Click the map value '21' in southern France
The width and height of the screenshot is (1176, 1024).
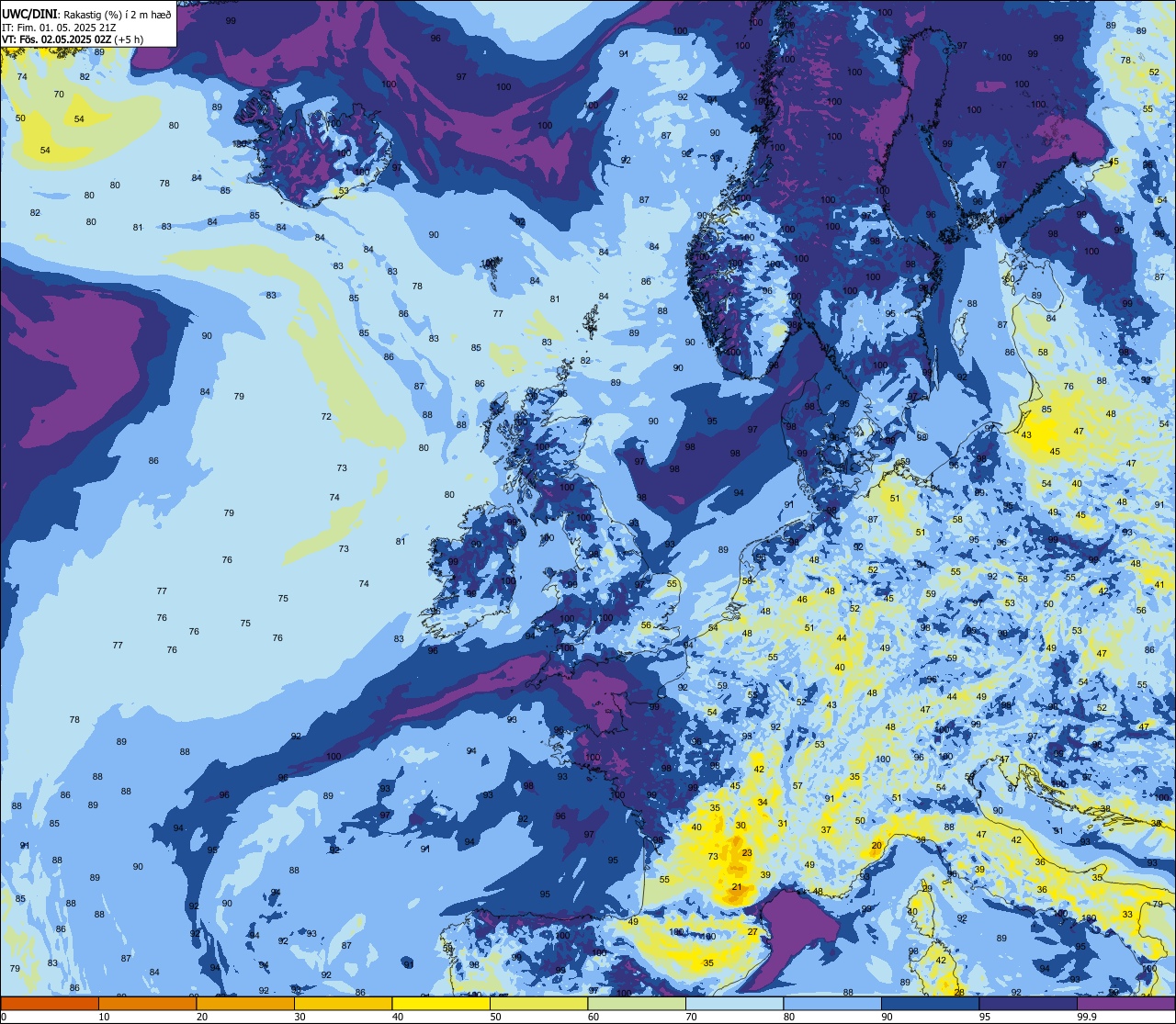(736, 887)
